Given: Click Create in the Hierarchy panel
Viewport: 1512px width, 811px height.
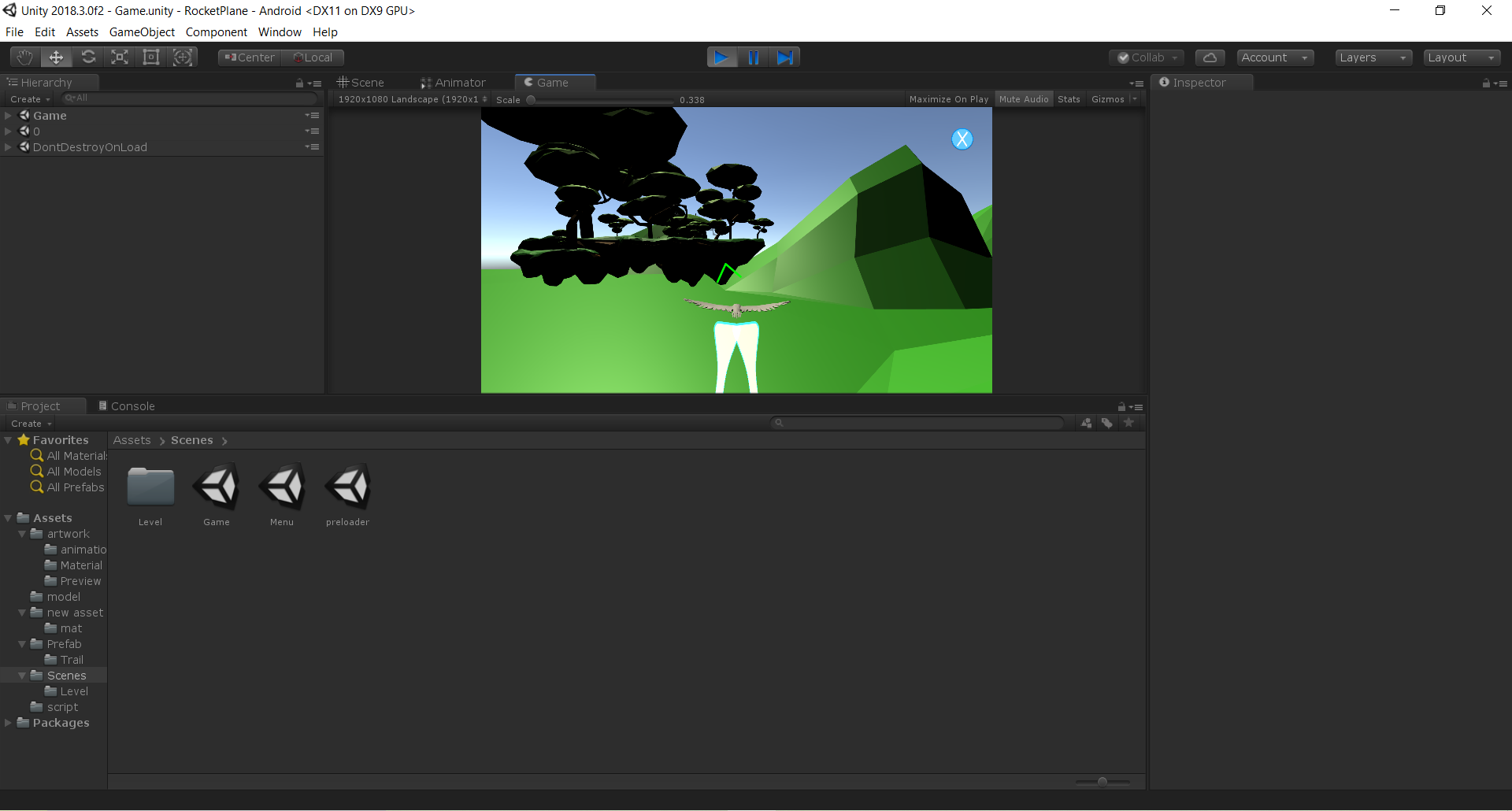Looking at the screenshot, I should point(28,98).
